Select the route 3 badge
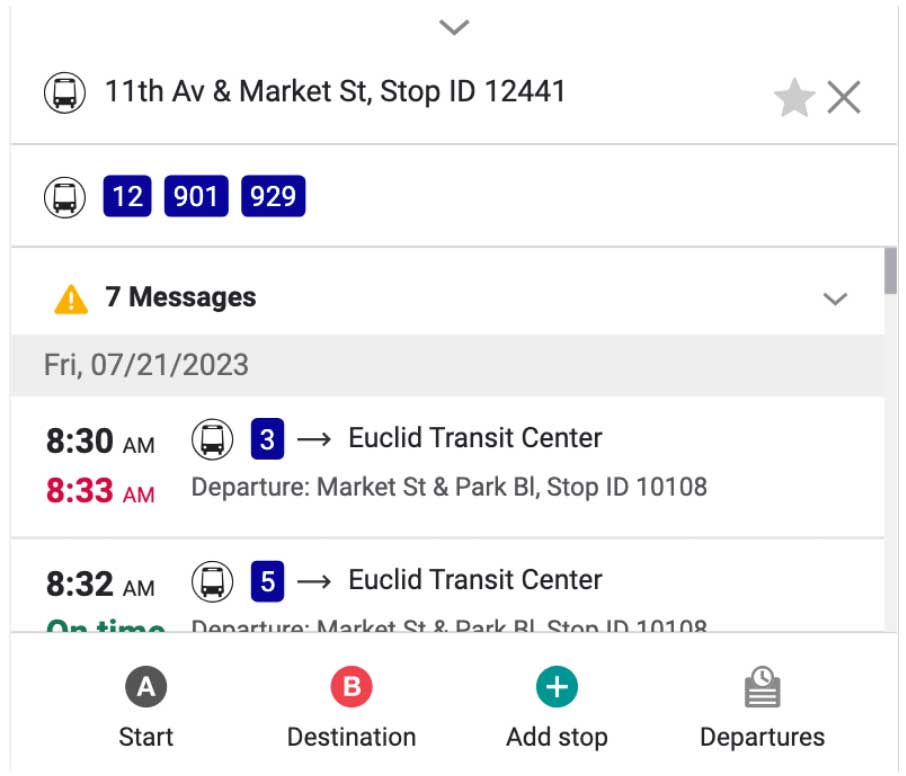The width and height of the screenshot is (906, 776). [268, 439]
